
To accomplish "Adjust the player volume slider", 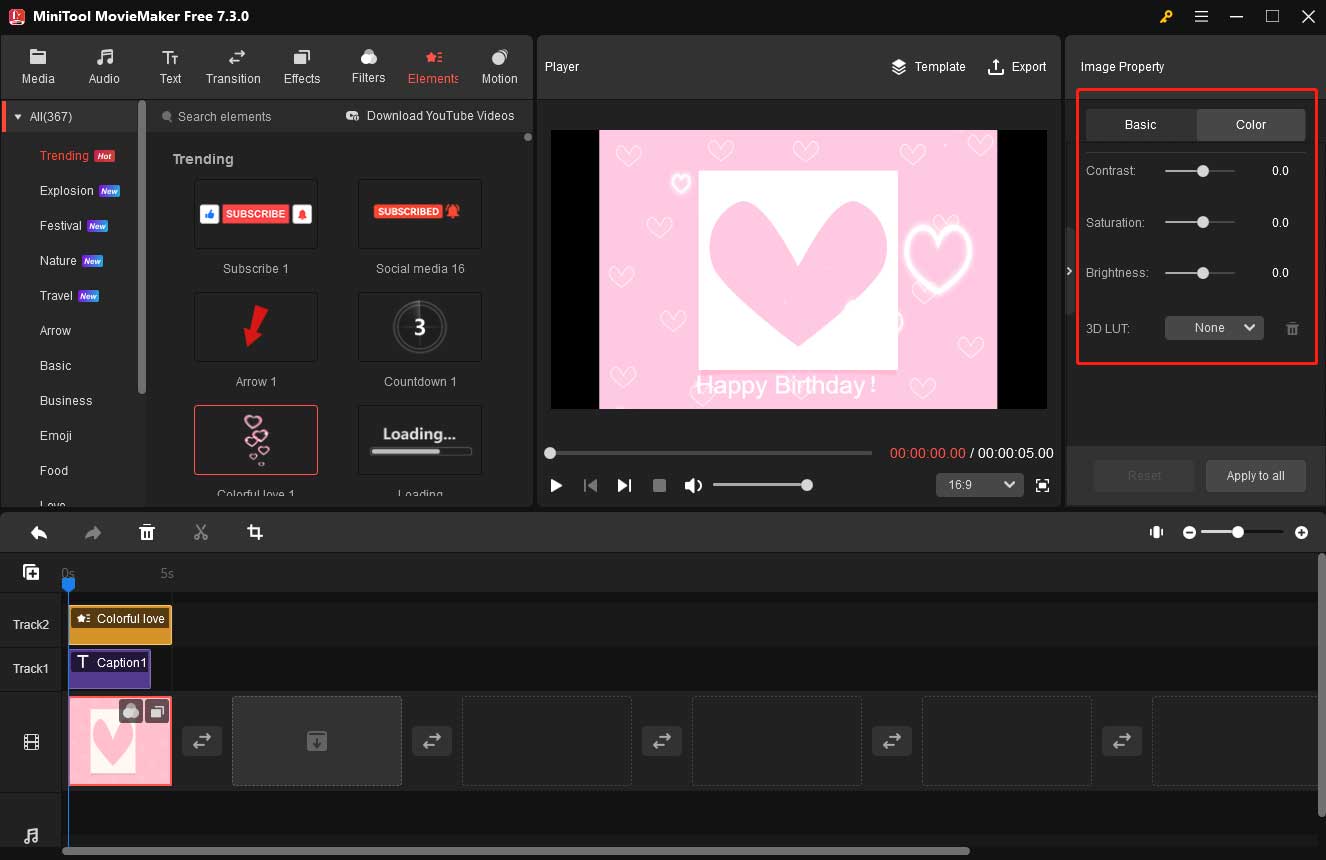I will click(762, 485).
